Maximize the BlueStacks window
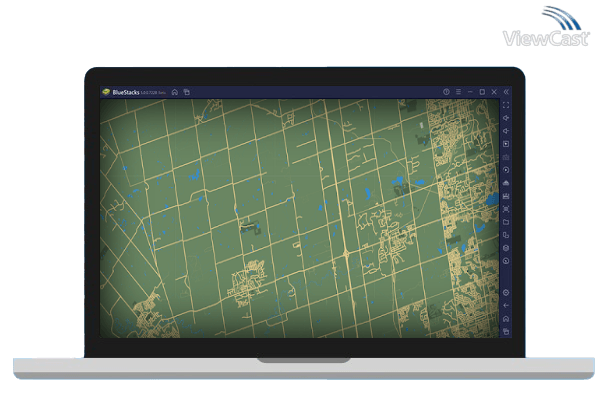 pos(482,92)
